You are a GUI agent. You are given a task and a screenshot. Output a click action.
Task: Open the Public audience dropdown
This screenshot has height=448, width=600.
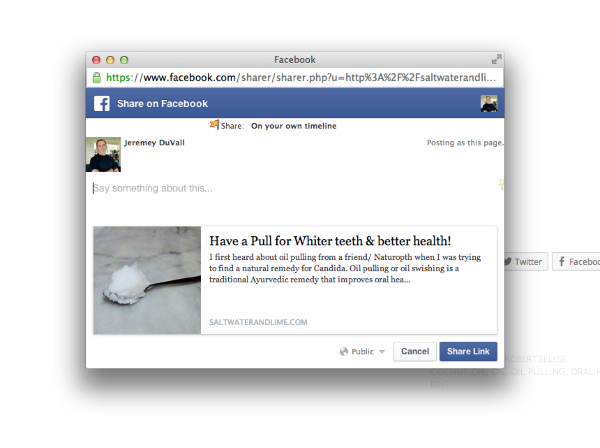point(362,352)
